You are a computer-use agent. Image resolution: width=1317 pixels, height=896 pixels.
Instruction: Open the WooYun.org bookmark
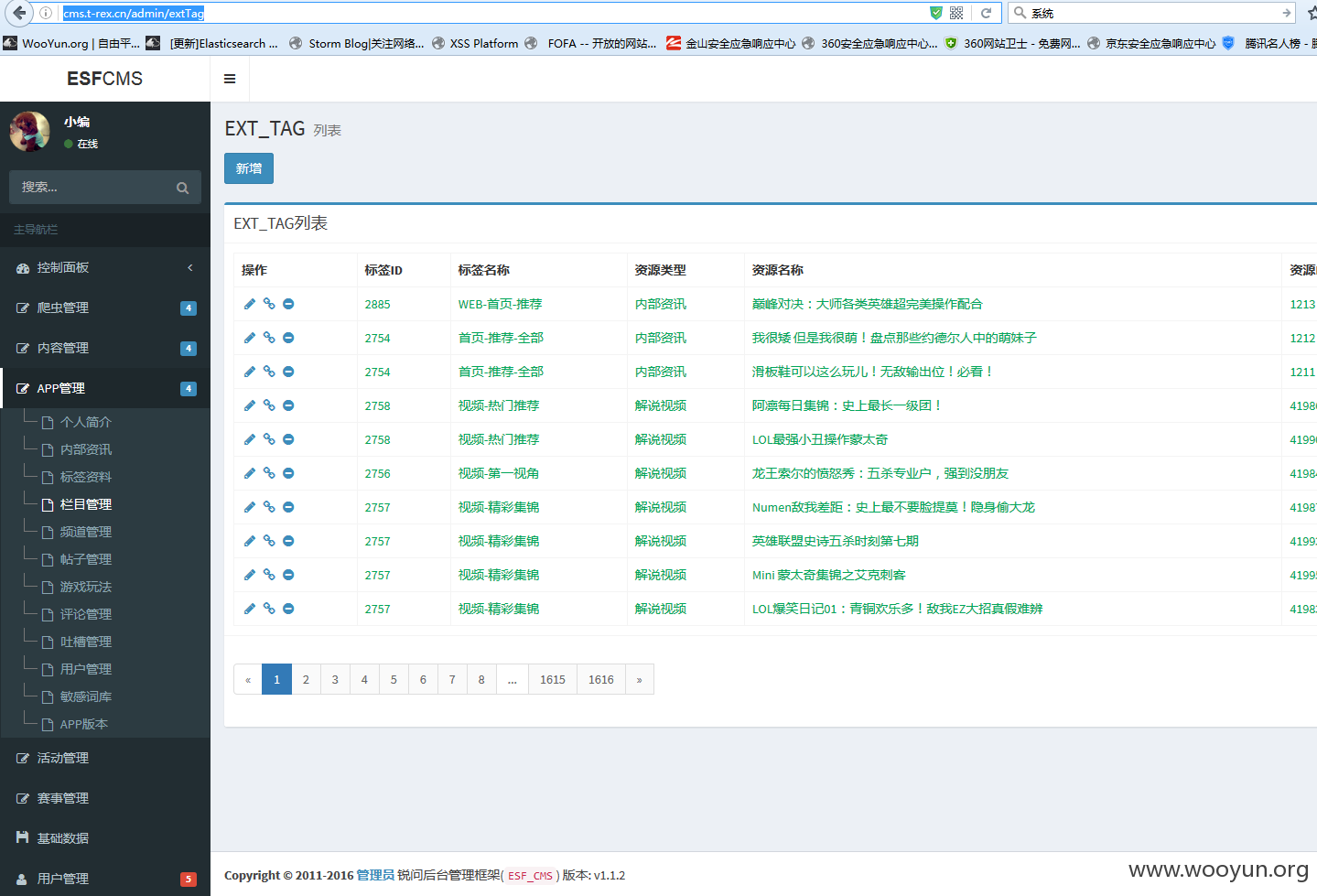click(72, 43)
